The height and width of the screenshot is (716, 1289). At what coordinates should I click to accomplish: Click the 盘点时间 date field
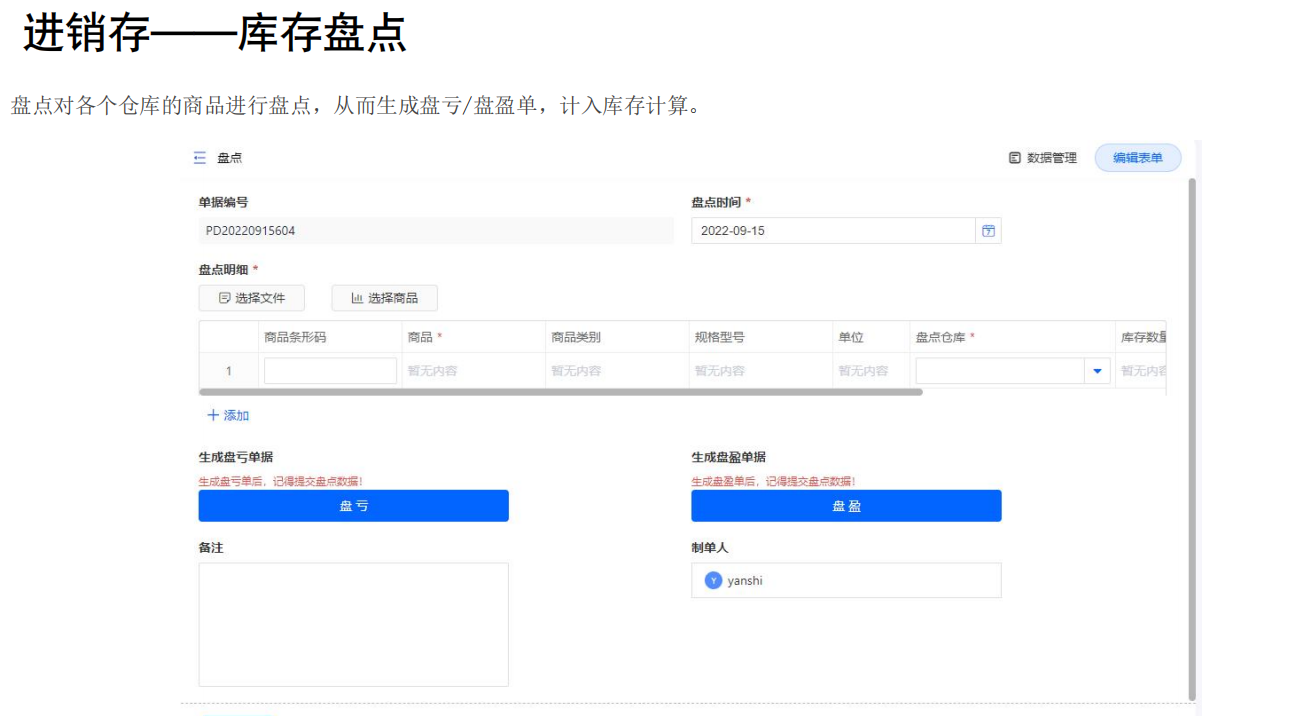(832, 231)
